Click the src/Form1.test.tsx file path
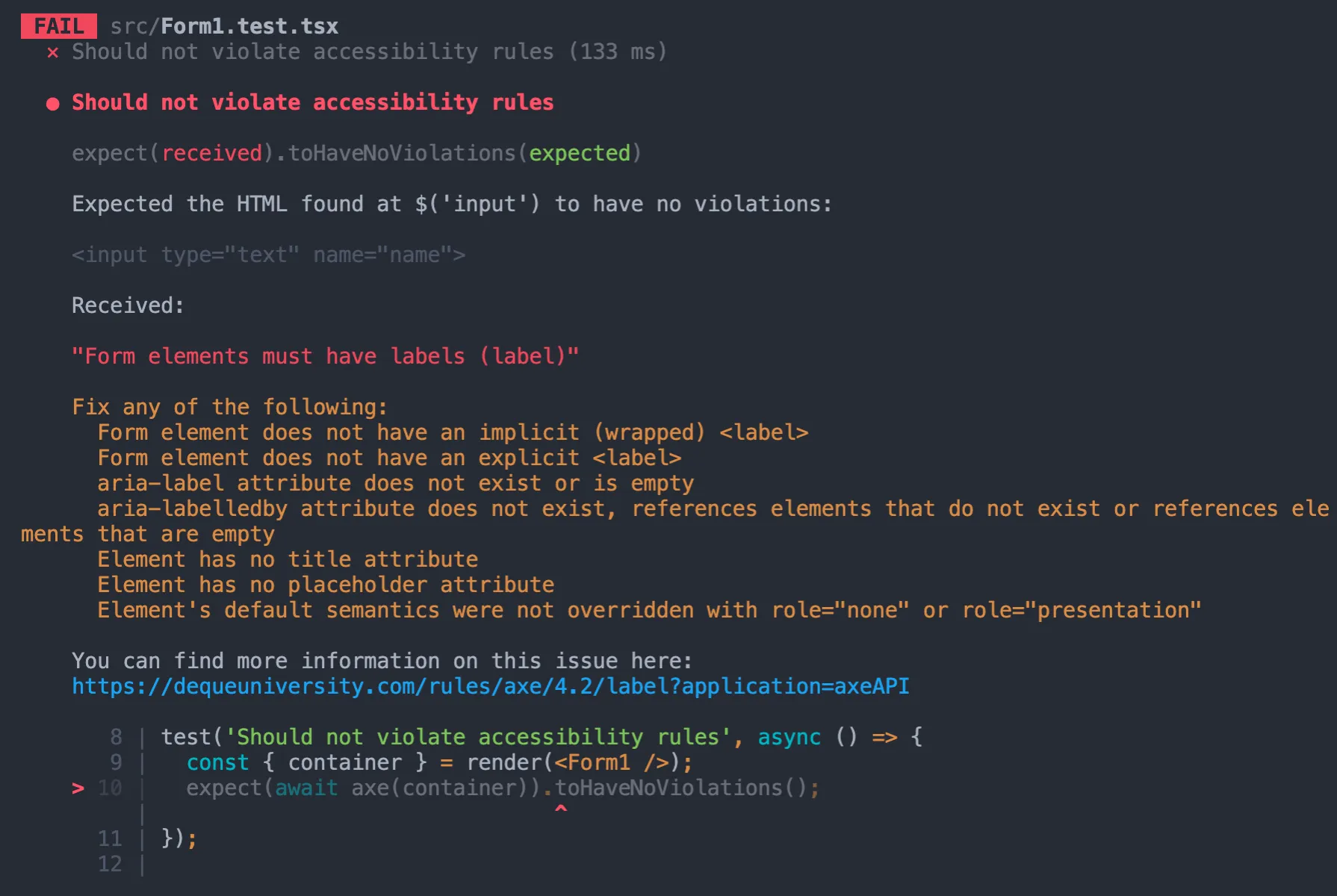The image size is (1337, 896). pos(224,26)
